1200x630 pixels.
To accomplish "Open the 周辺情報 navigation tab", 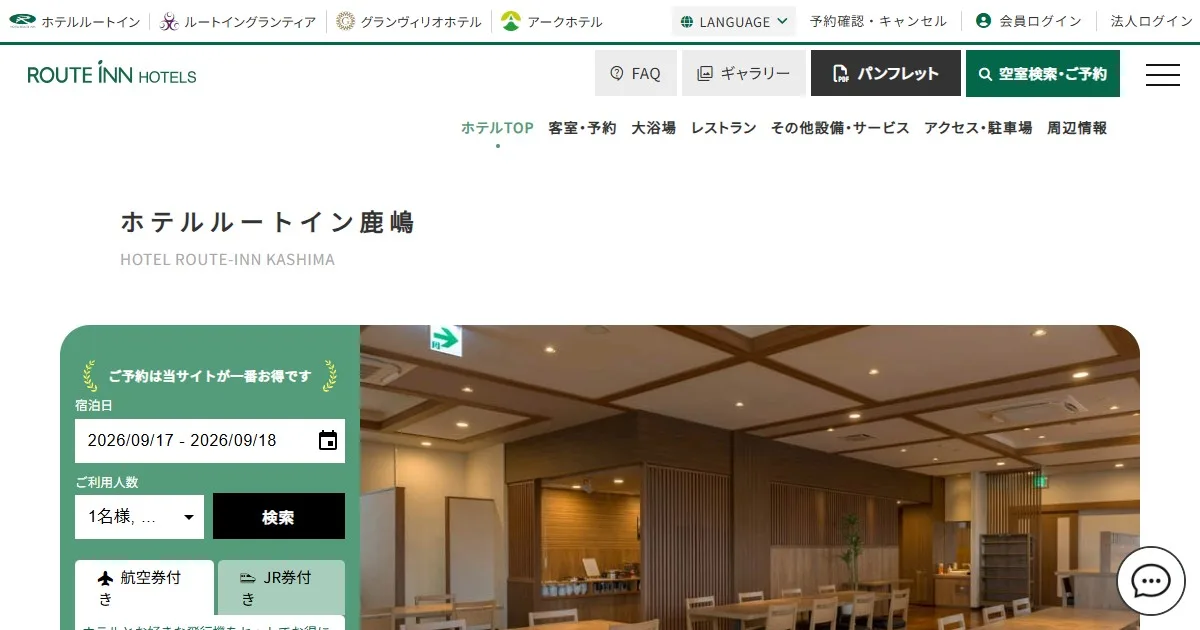I will 1077,128.
